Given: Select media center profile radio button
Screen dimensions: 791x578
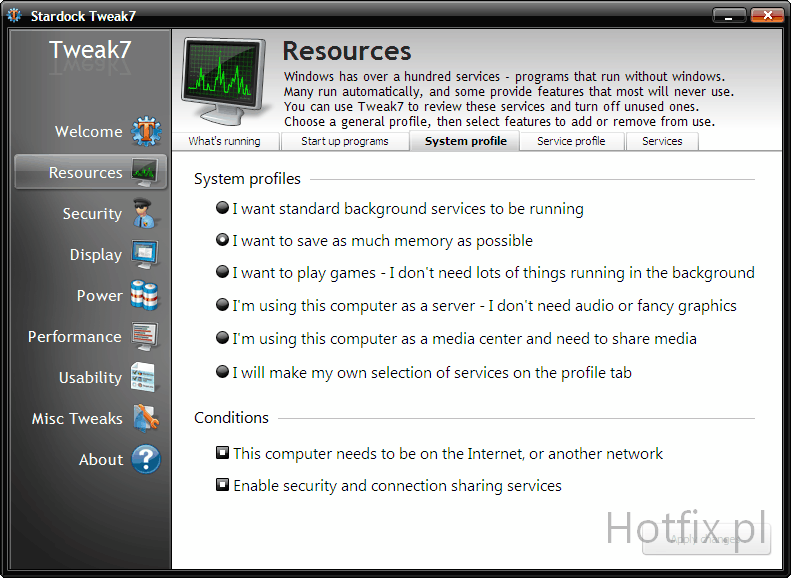Looking at the screenshot, I should (x=222, y=337).
